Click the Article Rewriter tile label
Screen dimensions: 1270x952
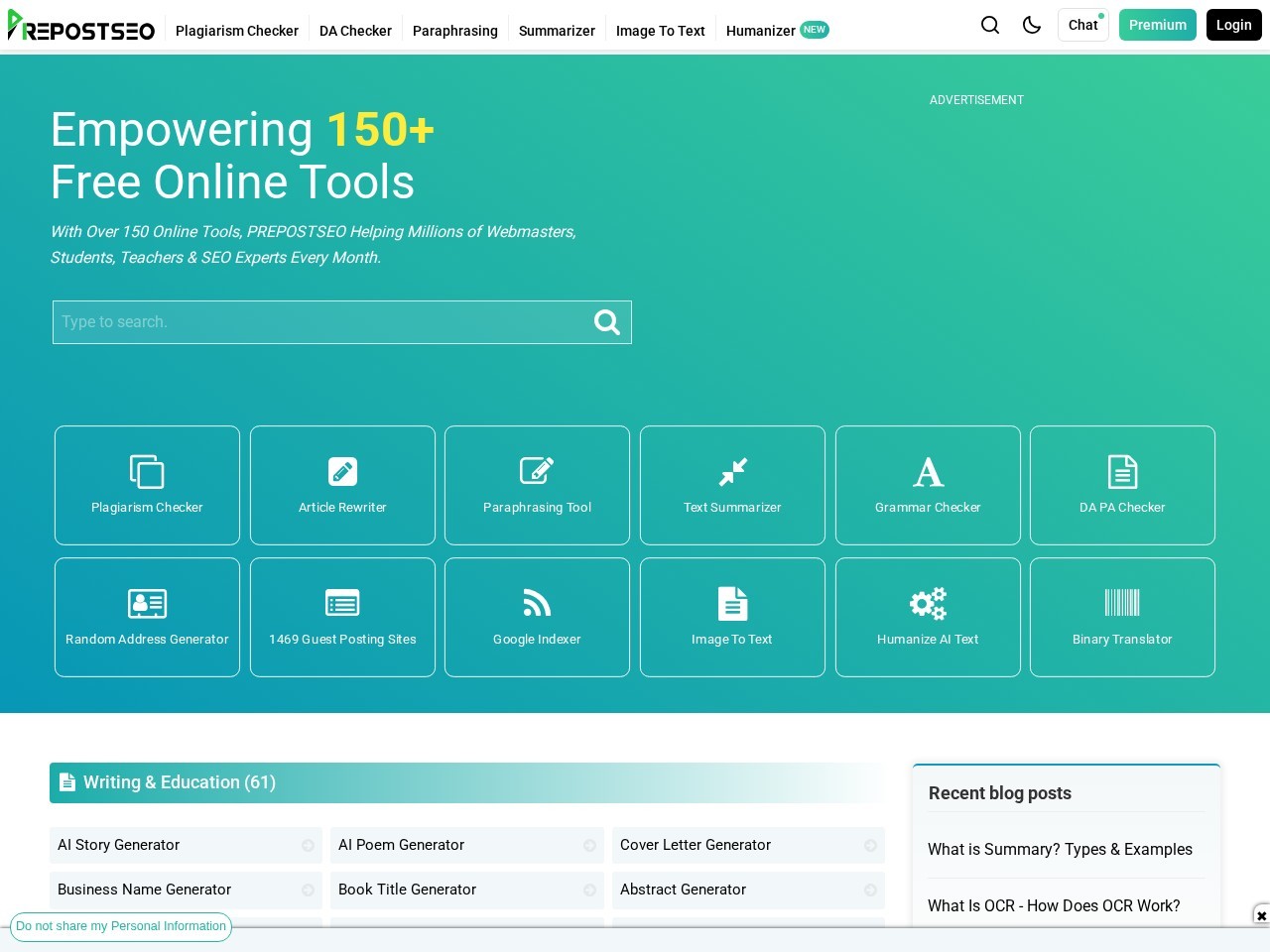click(342, 508)
